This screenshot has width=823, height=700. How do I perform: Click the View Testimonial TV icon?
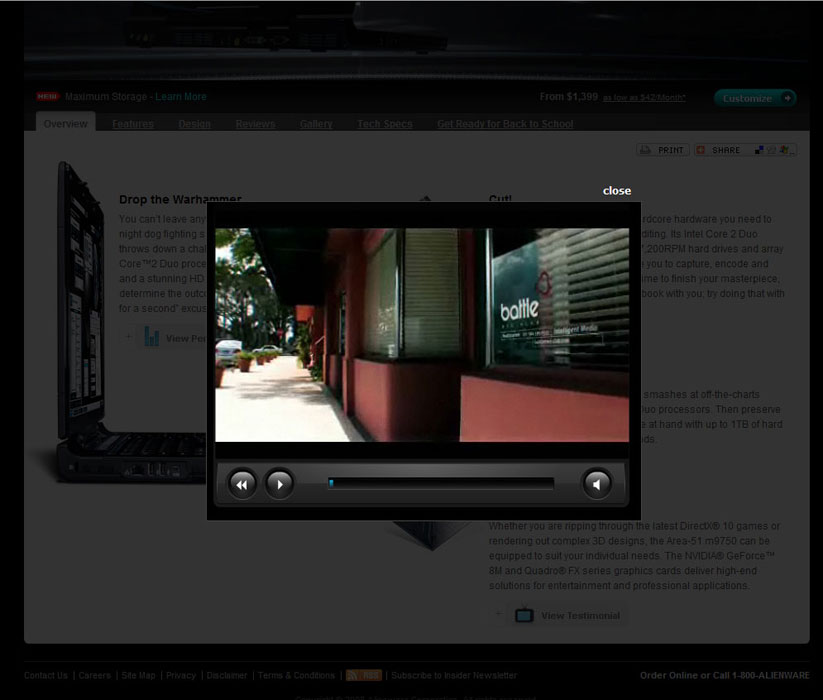[524, 615]
